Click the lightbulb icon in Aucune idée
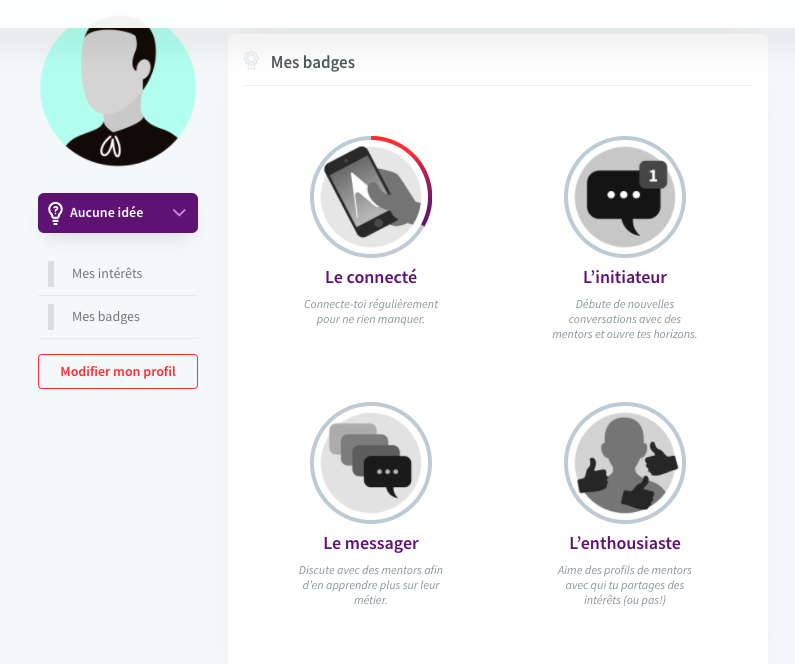Image resolution: width=795 pixels, height=664 pixels. click(x=56, y=212)
